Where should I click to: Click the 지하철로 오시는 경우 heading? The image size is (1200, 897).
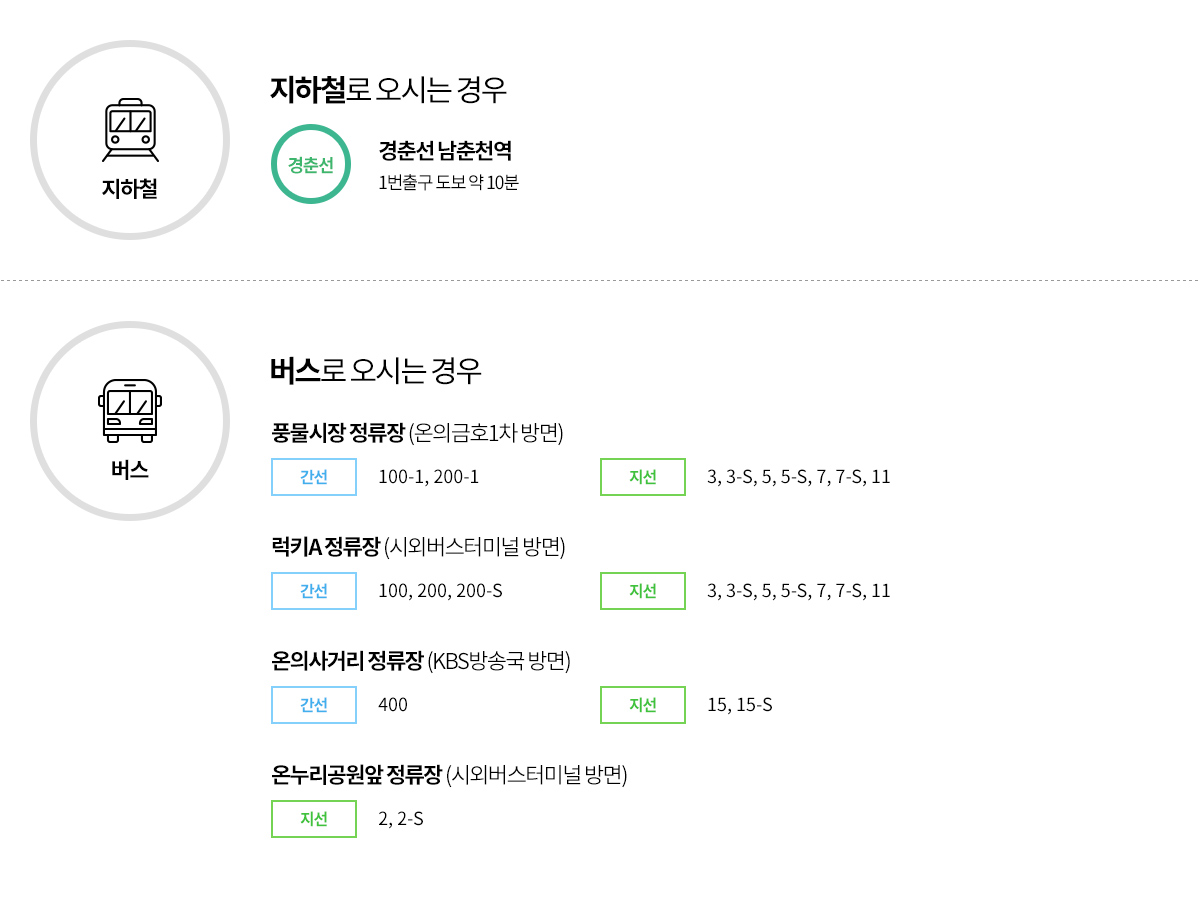[388, 90]
